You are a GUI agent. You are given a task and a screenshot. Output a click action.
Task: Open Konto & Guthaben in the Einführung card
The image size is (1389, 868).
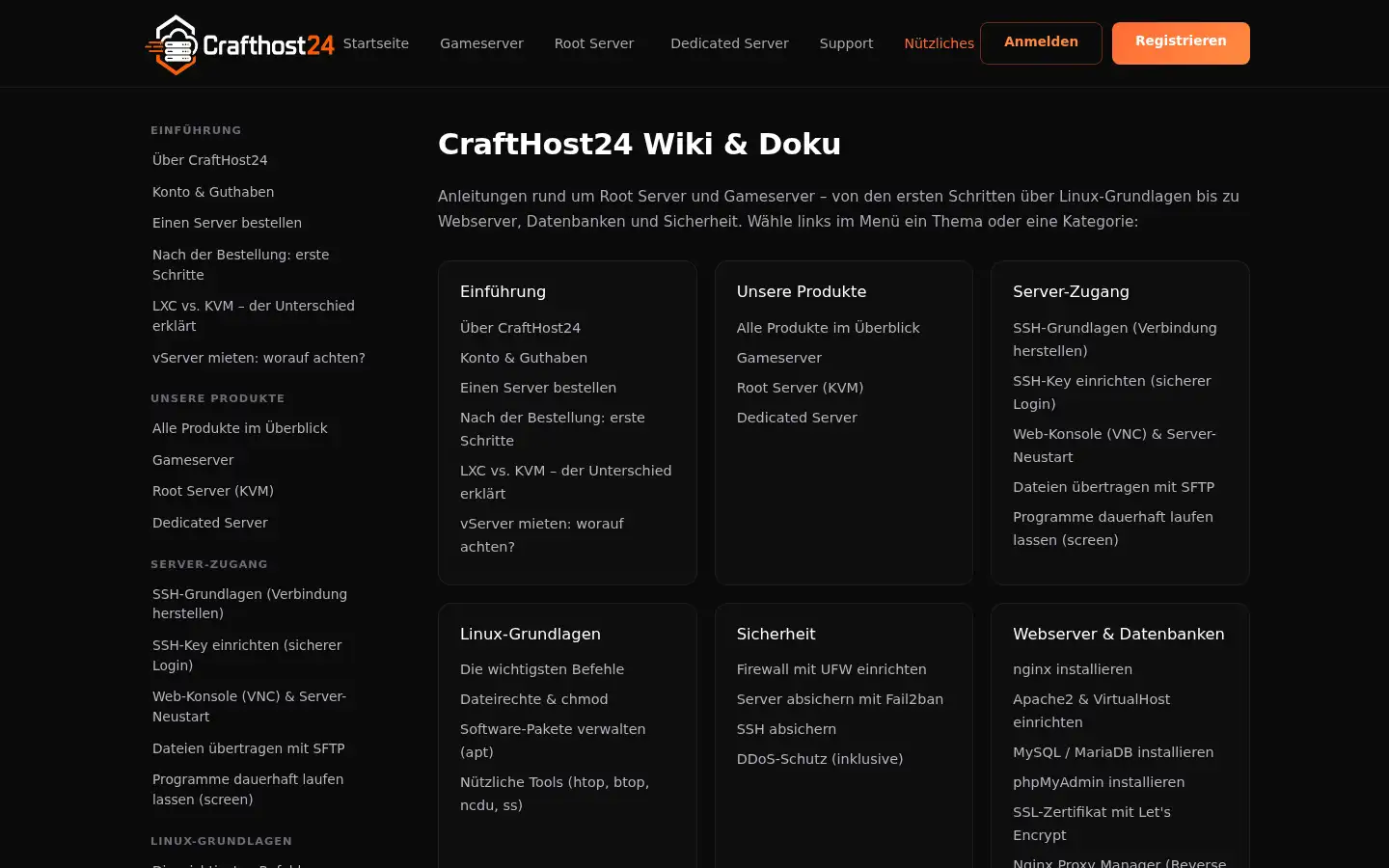(x=524, y=358)
